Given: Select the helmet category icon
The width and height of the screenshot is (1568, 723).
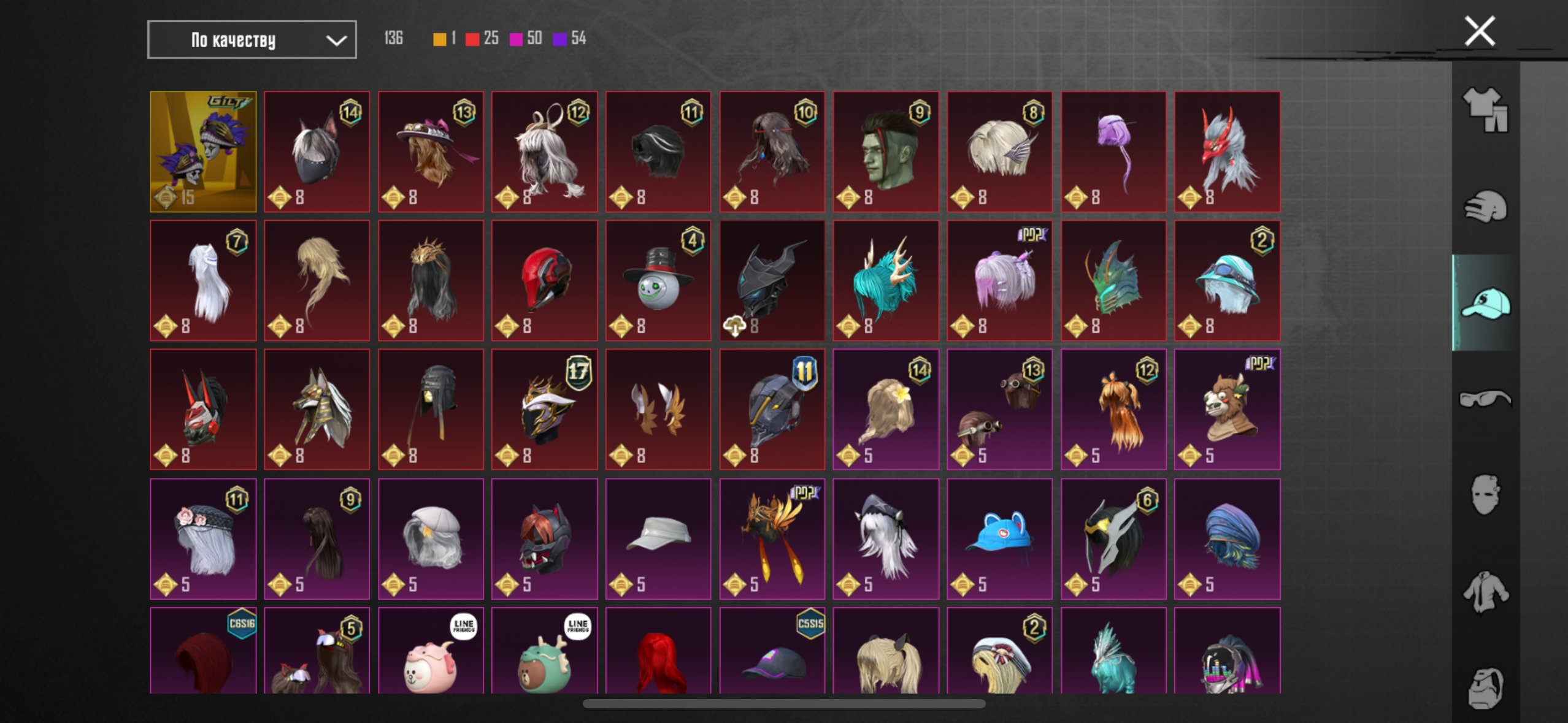Looking at the screenshot, I should click(x=1485, y=206).
